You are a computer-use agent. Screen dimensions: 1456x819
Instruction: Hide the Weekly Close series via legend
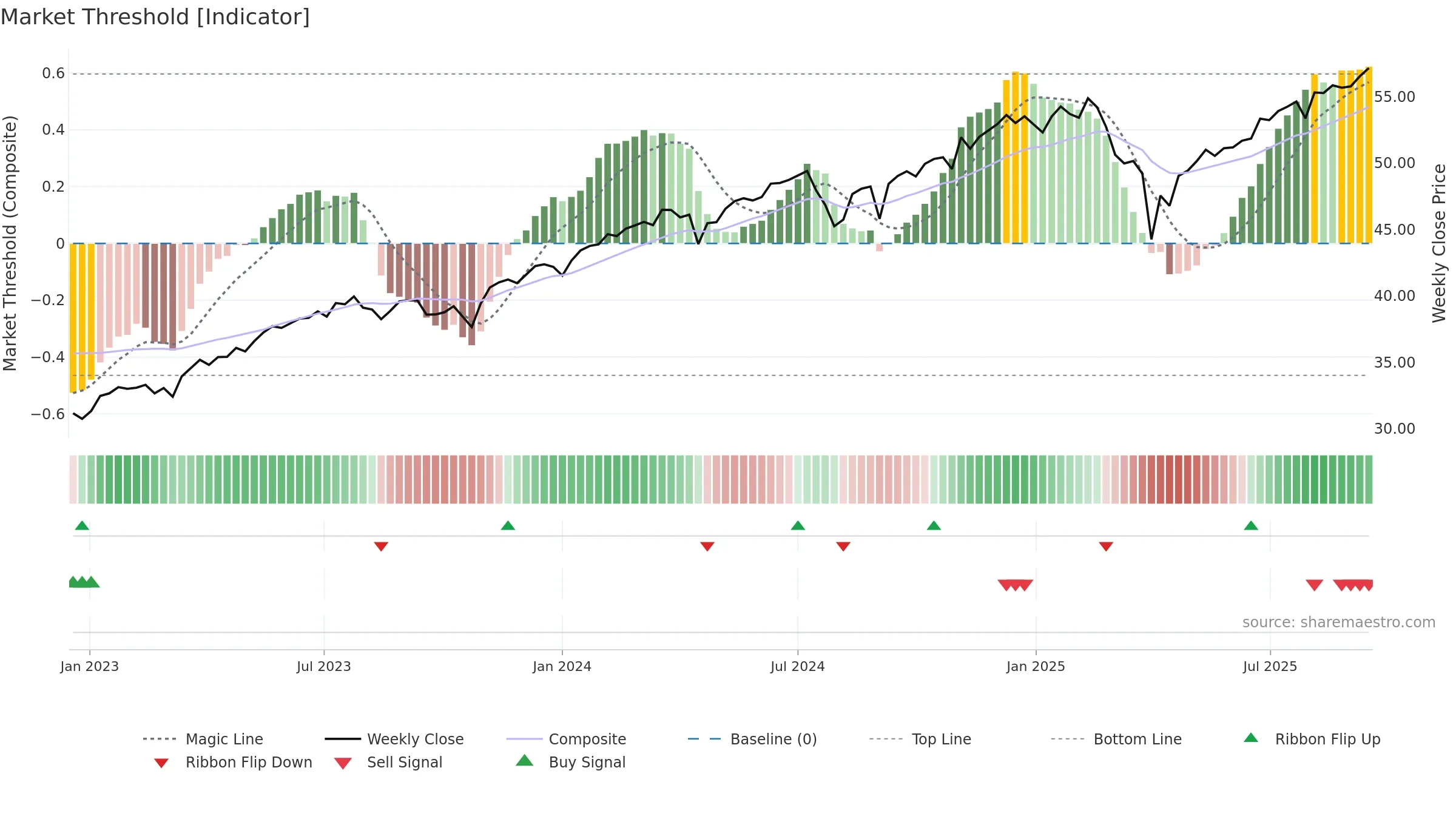click(x=394, y=739)
